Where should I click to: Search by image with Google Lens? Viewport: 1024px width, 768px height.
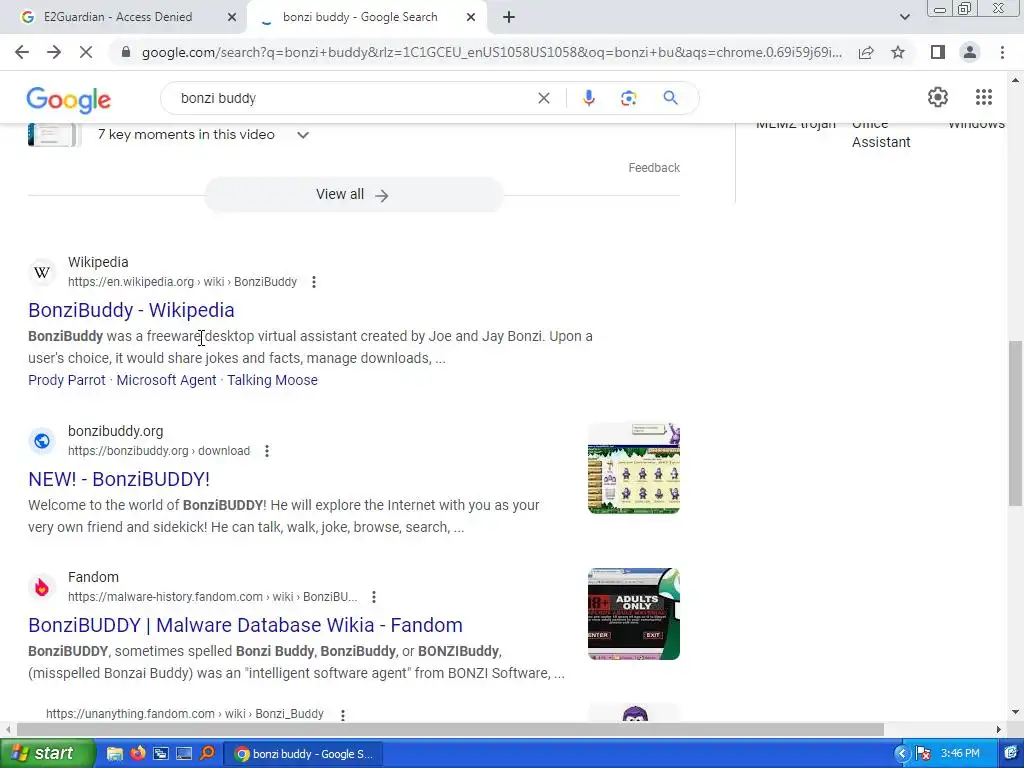click(x=628, y=98)
